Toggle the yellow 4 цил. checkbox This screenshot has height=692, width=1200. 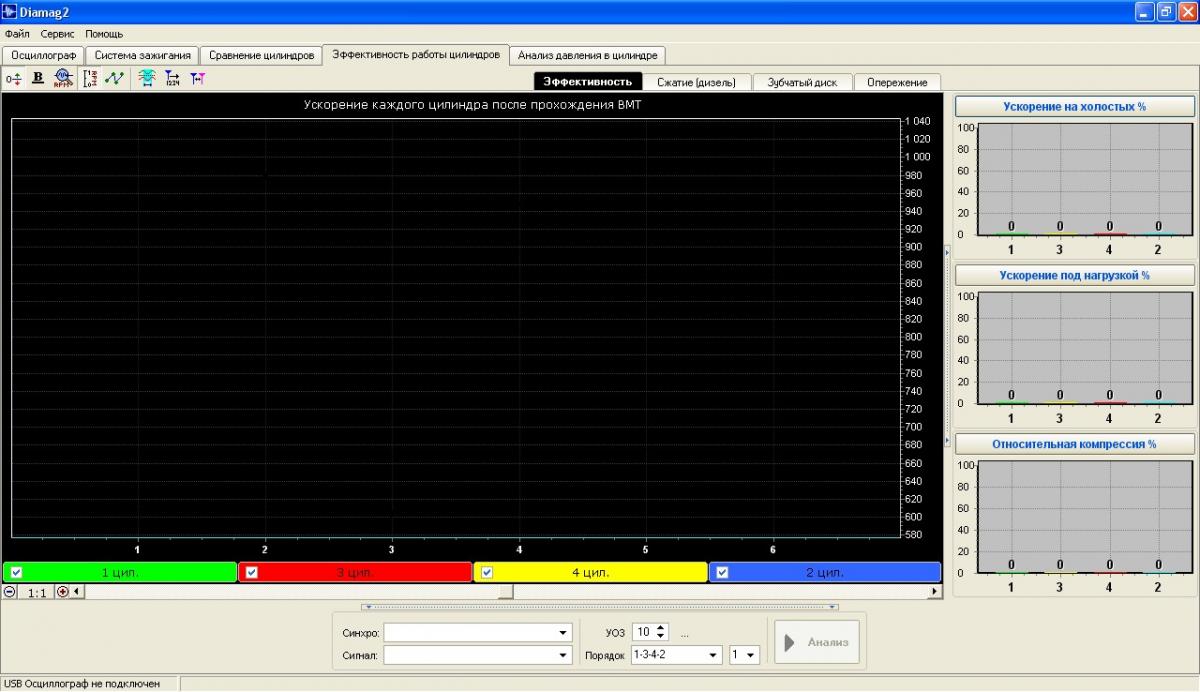point(488,572)
